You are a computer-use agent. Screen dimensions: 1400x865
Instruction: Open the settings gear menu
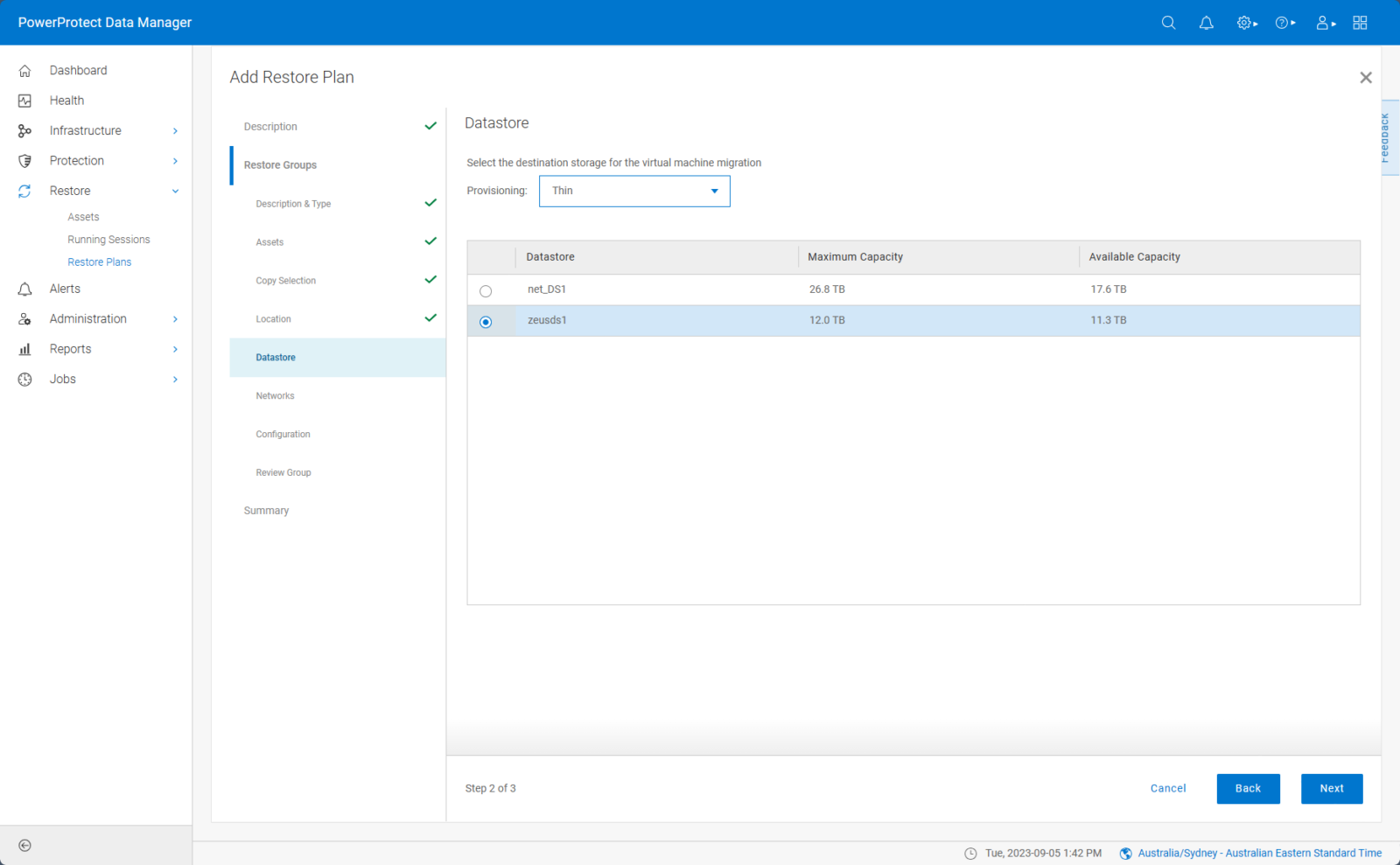1243,23
